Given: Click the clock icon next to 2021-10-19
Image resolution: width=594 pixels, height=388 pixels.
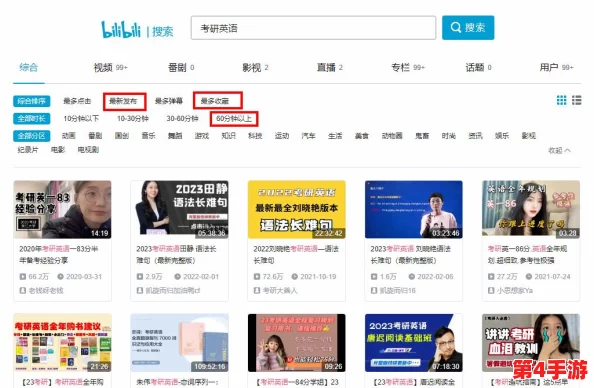Looking at the screenshot, I should pyautogui.click(x=294, y=277).
